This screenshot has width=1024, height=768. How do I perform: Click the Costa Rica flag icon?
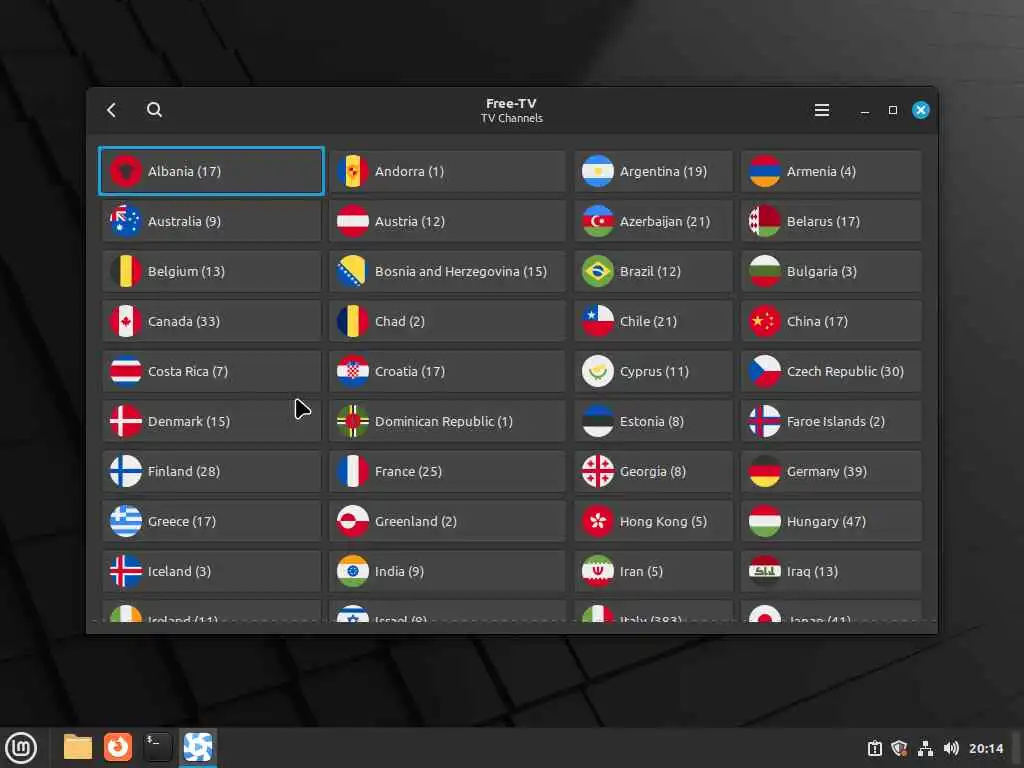click(x=126, y=371)
